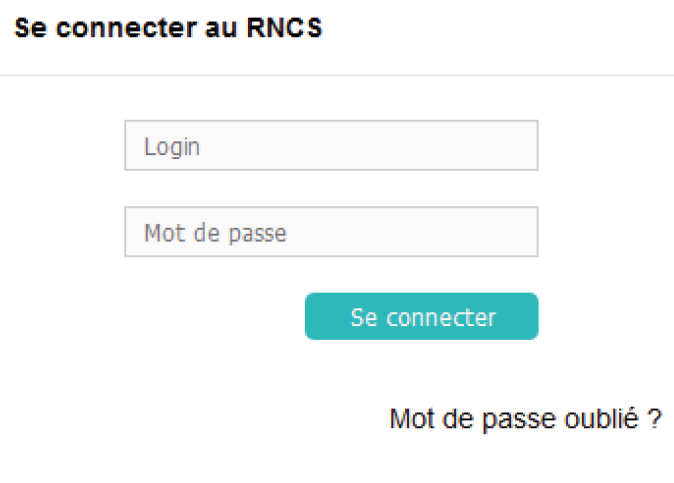Click inside the field labeled Login
The width and height of the screenshot is (674, 483).
331,146
